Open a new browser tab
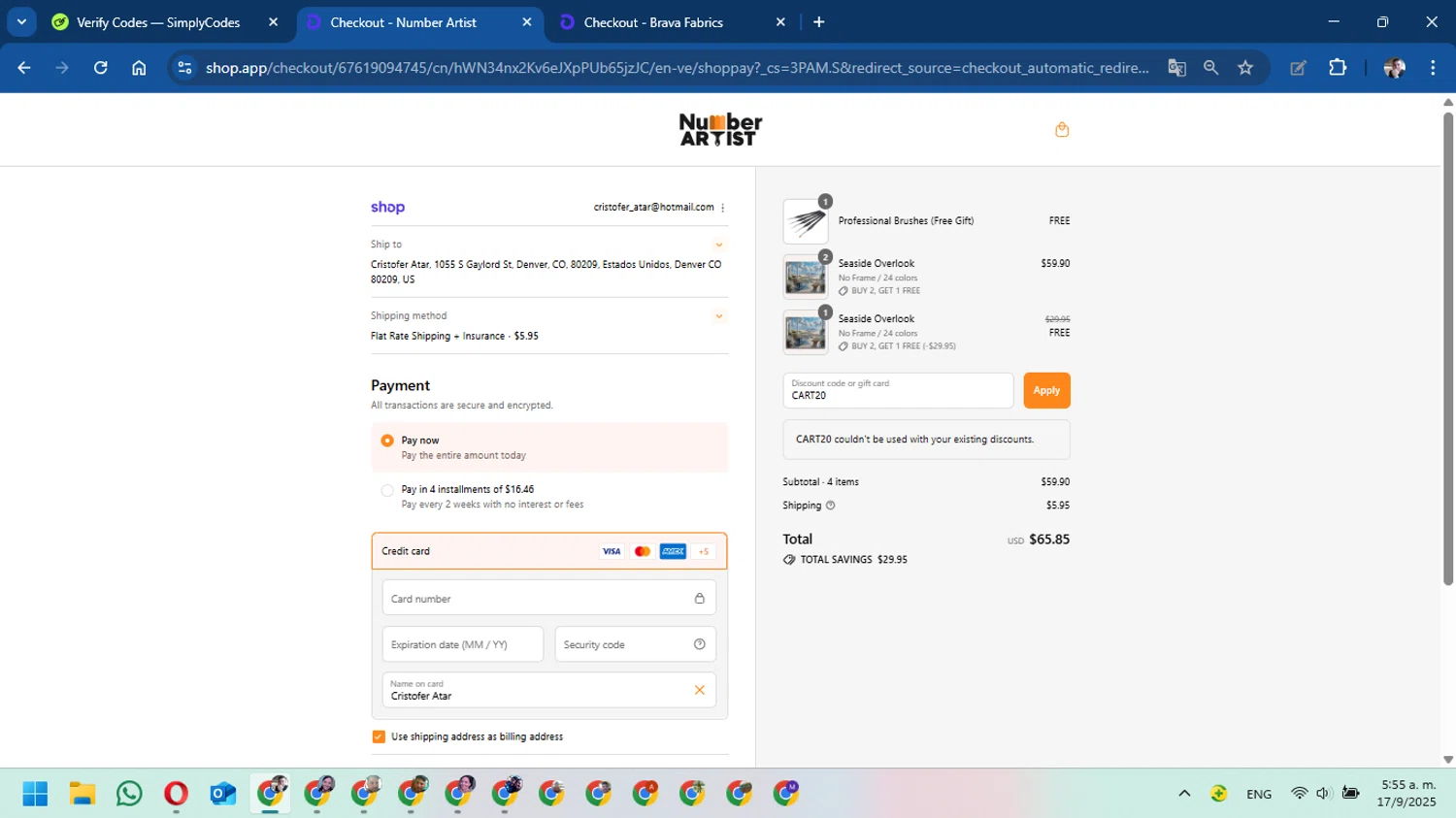Image resolution: width=1456 pixels, height=818 pixels. click(819, 22)
